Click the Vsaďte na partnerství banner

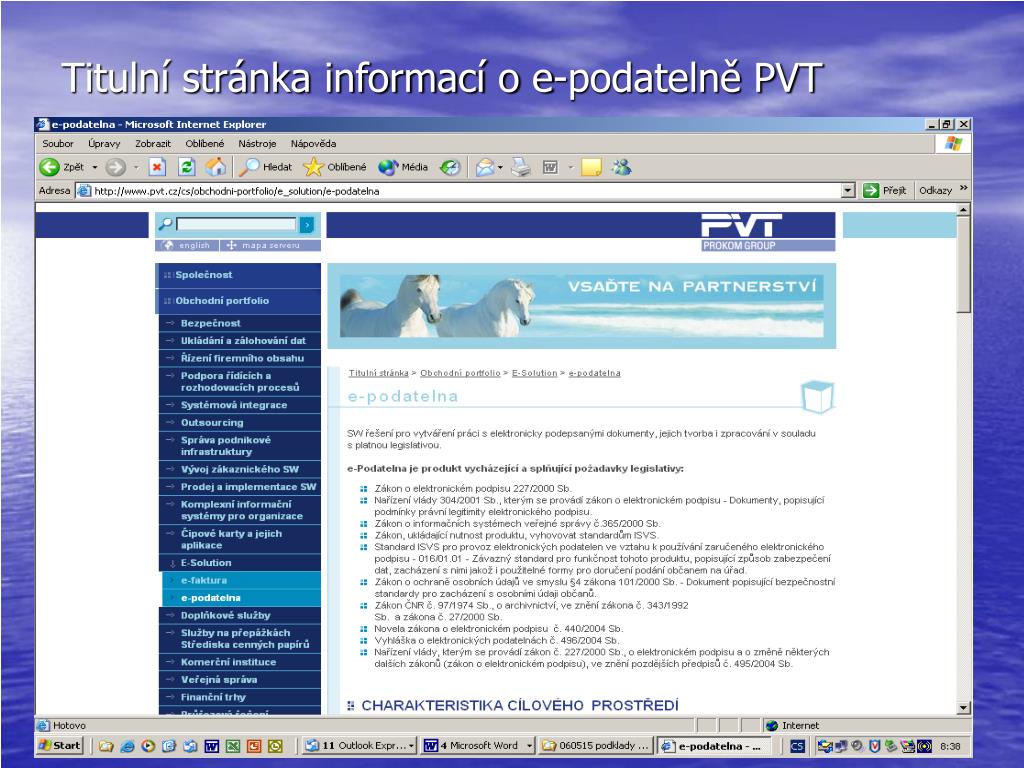(x=581, y=306)
